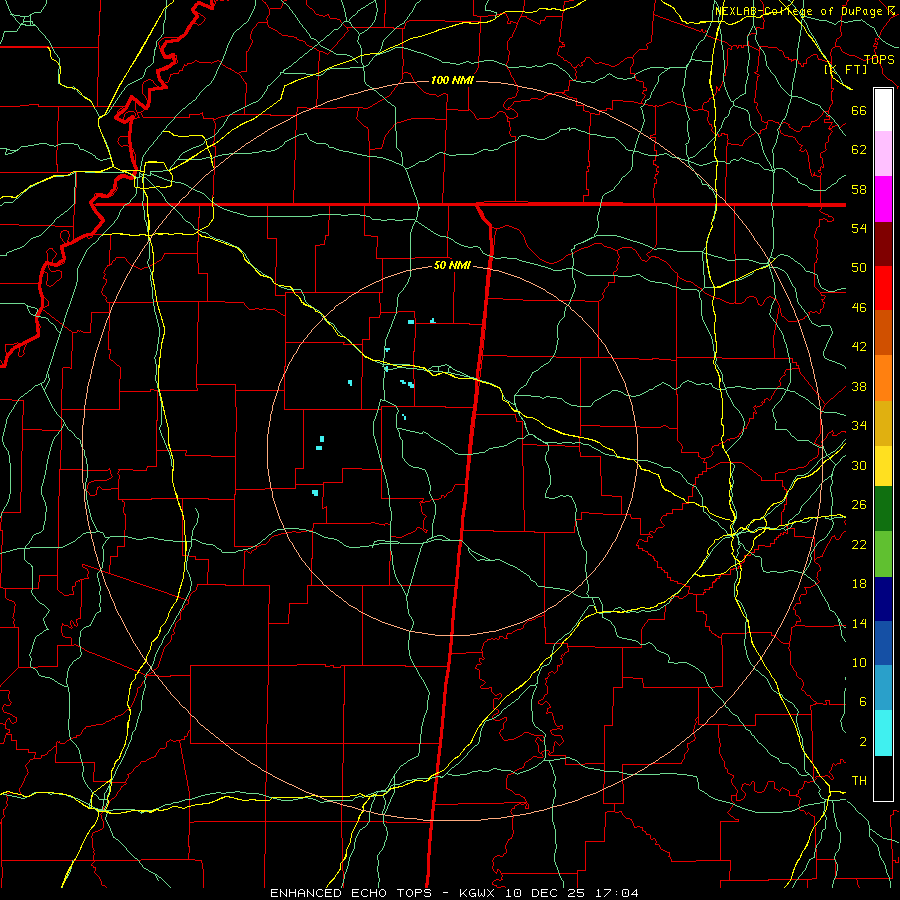Click the "54" legend value
This screenshot has height=900, width=900.
click(859, 228)
